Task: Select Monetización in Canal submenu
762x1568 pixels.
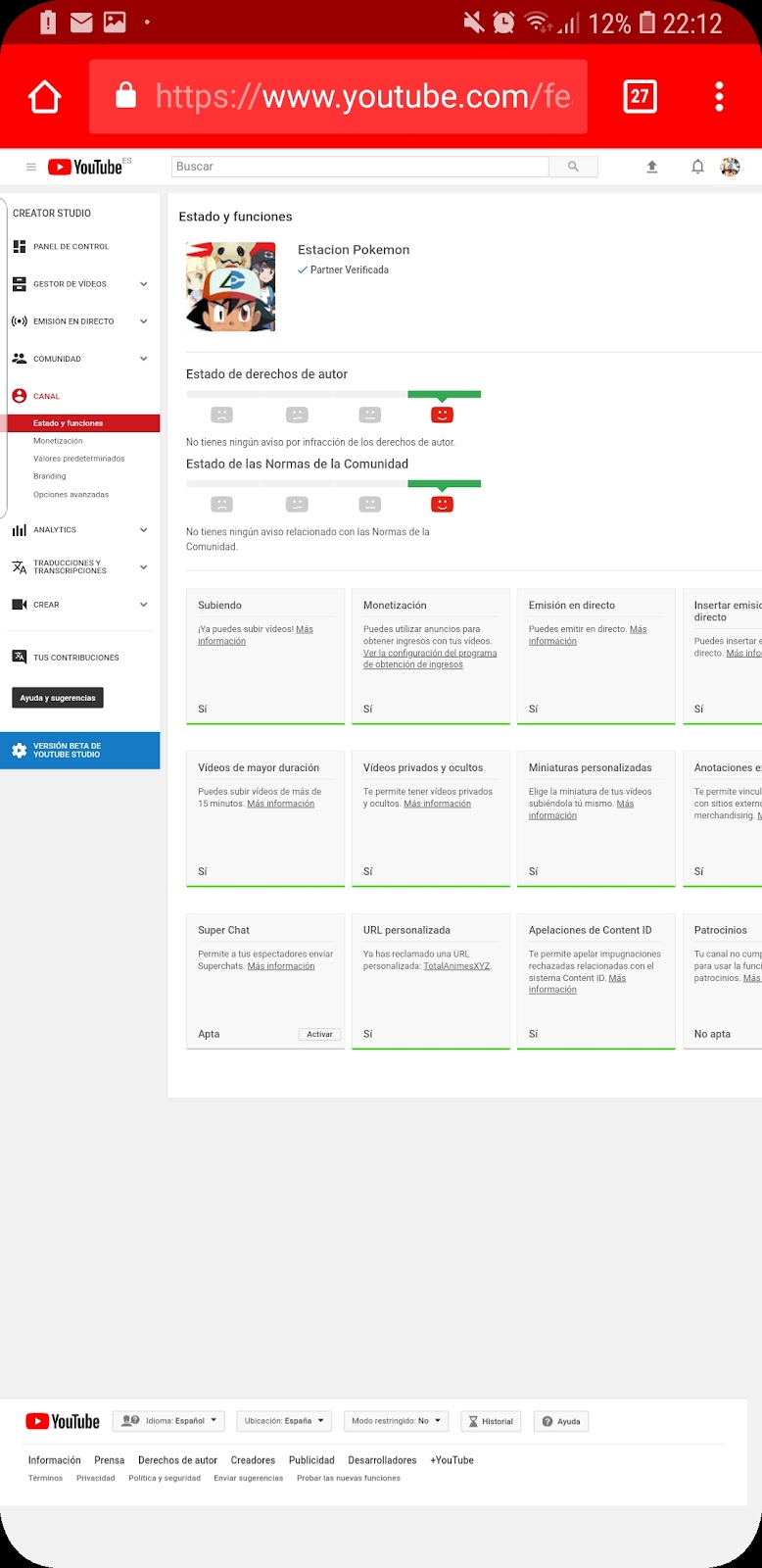Action: point(59,441)
